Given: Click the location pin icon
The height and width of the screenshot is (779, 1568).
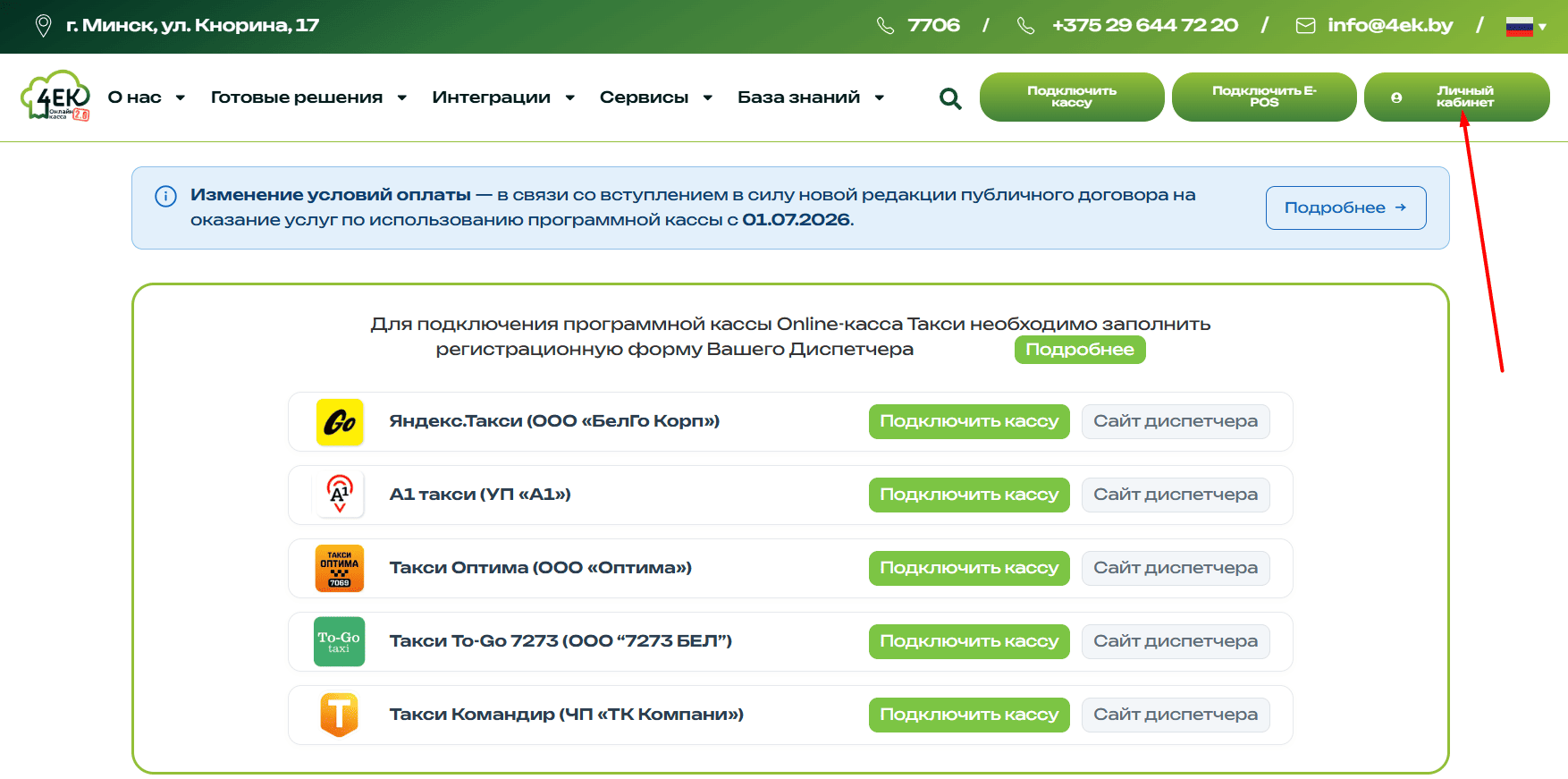Looking at the screenshot, I should [x=43, y=25].
